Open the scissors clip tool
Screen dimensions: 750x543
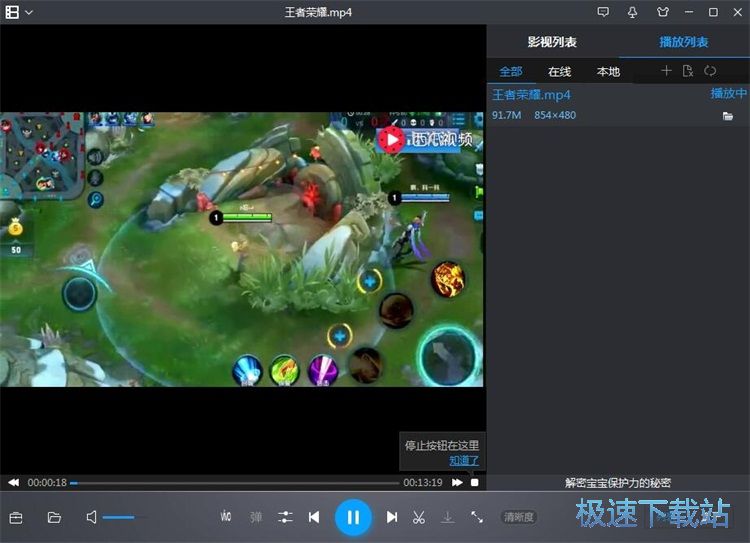419,517
